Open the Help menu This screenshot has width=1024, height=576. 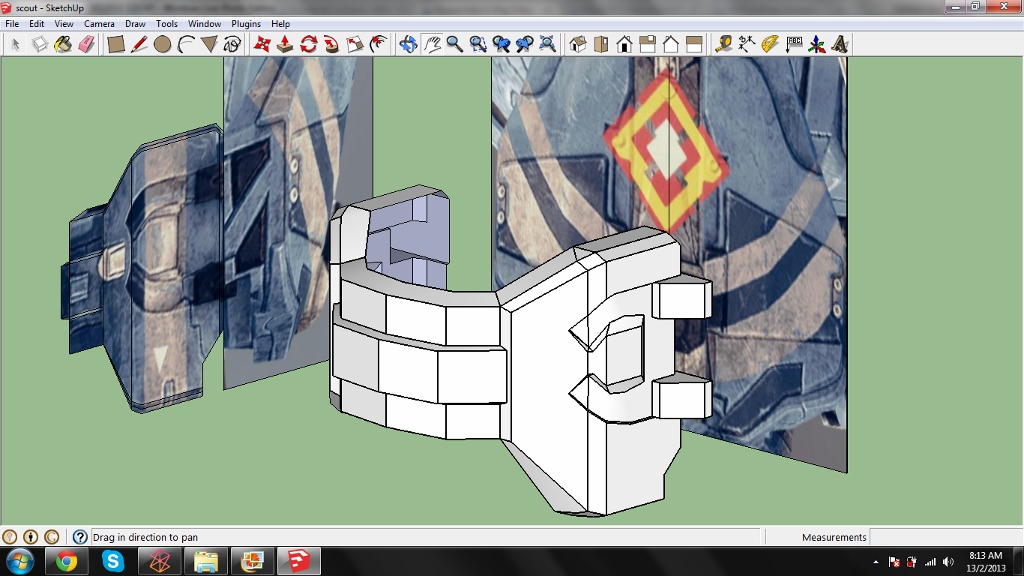[280, 24]
